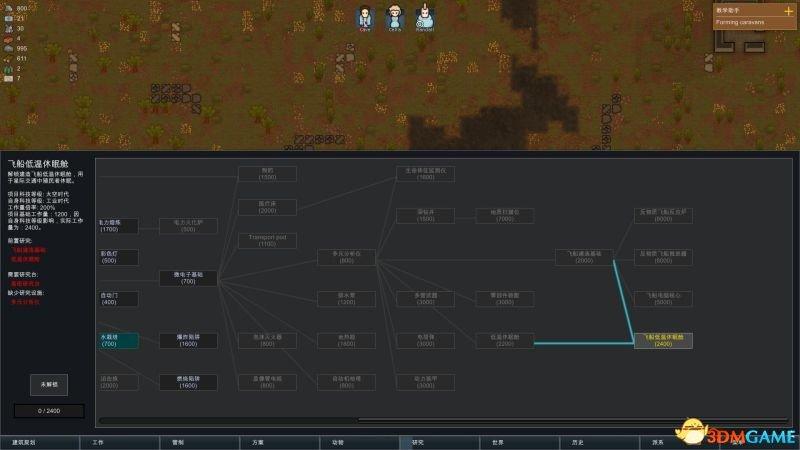Select the 排水泵 (1200) research node
Image resolution: width=800 pixels, height=450 pixels.
pyautogui.click(x=346, y=299)
